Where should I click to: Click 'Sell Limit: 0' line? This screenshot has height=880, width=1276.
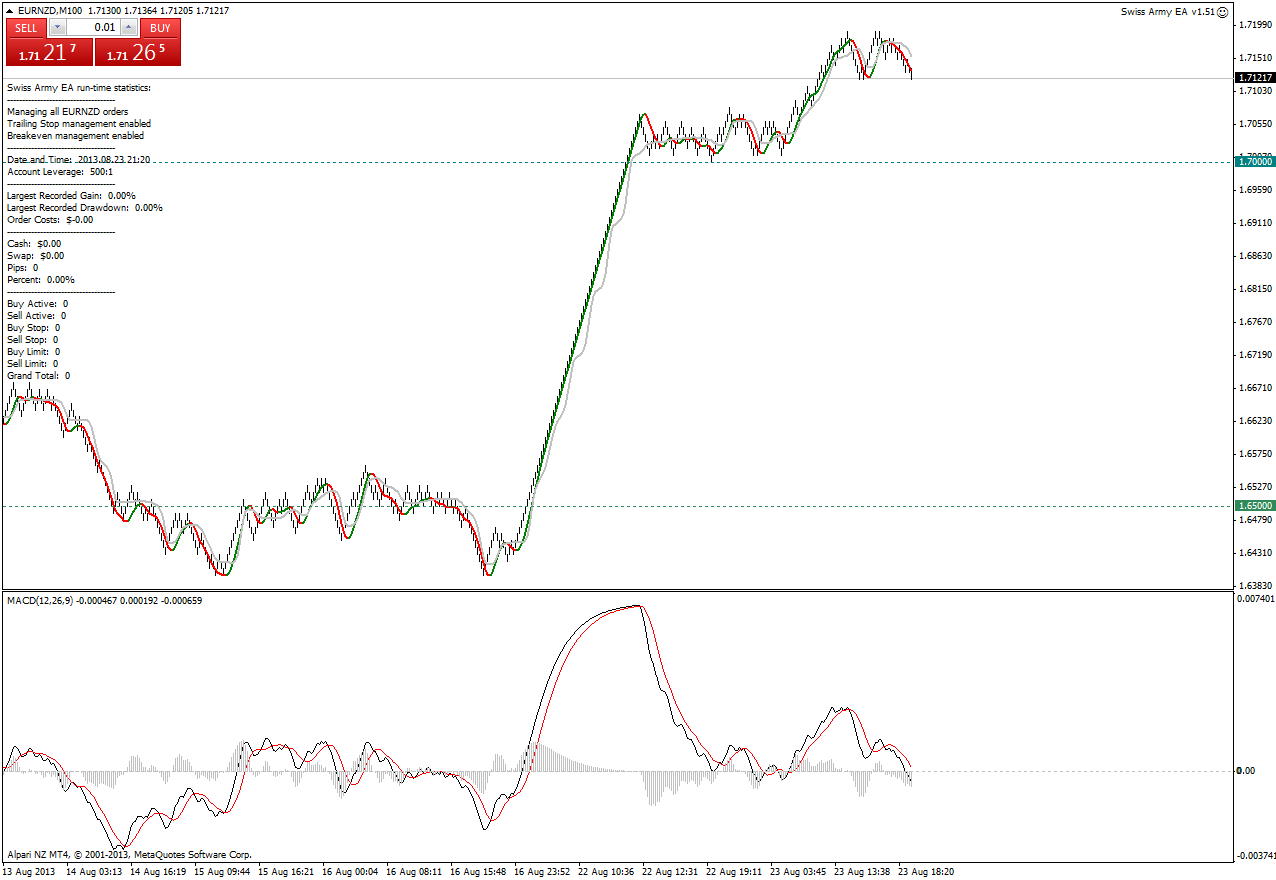point(32,364)
